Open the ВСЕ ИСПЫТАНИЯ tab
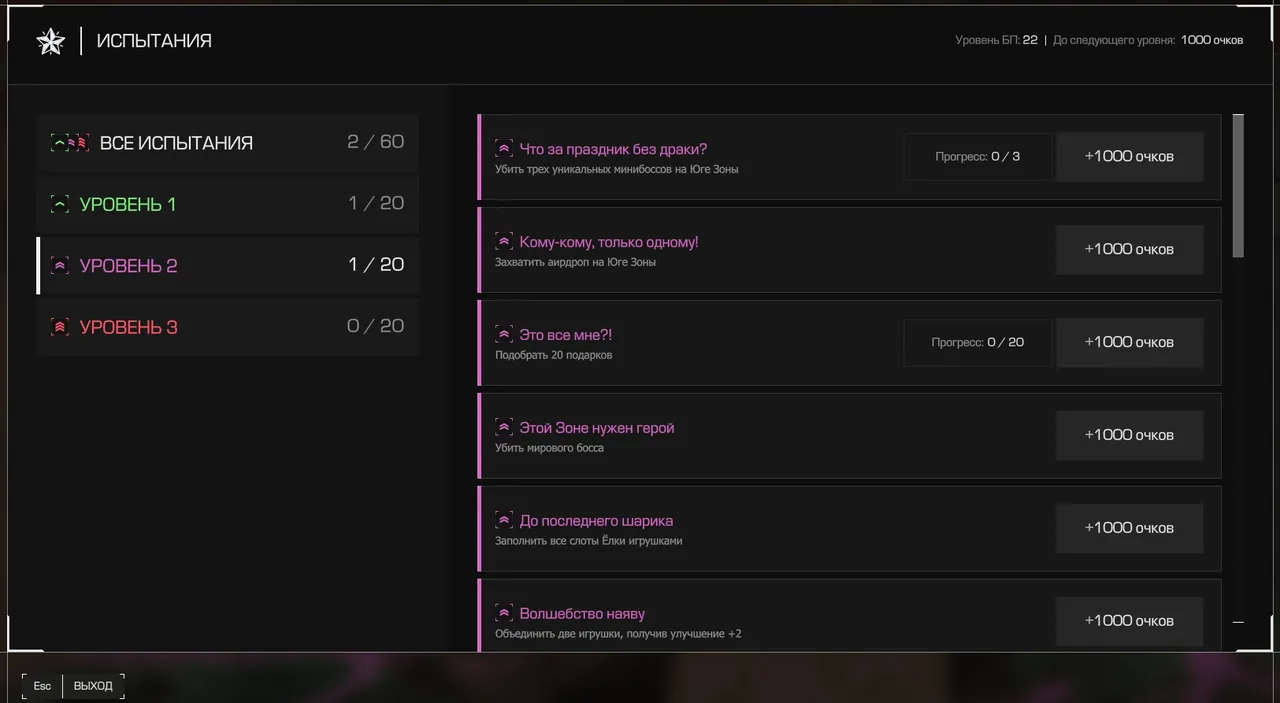This screenshot has height=703, width=1280. [x=228, y=143]
